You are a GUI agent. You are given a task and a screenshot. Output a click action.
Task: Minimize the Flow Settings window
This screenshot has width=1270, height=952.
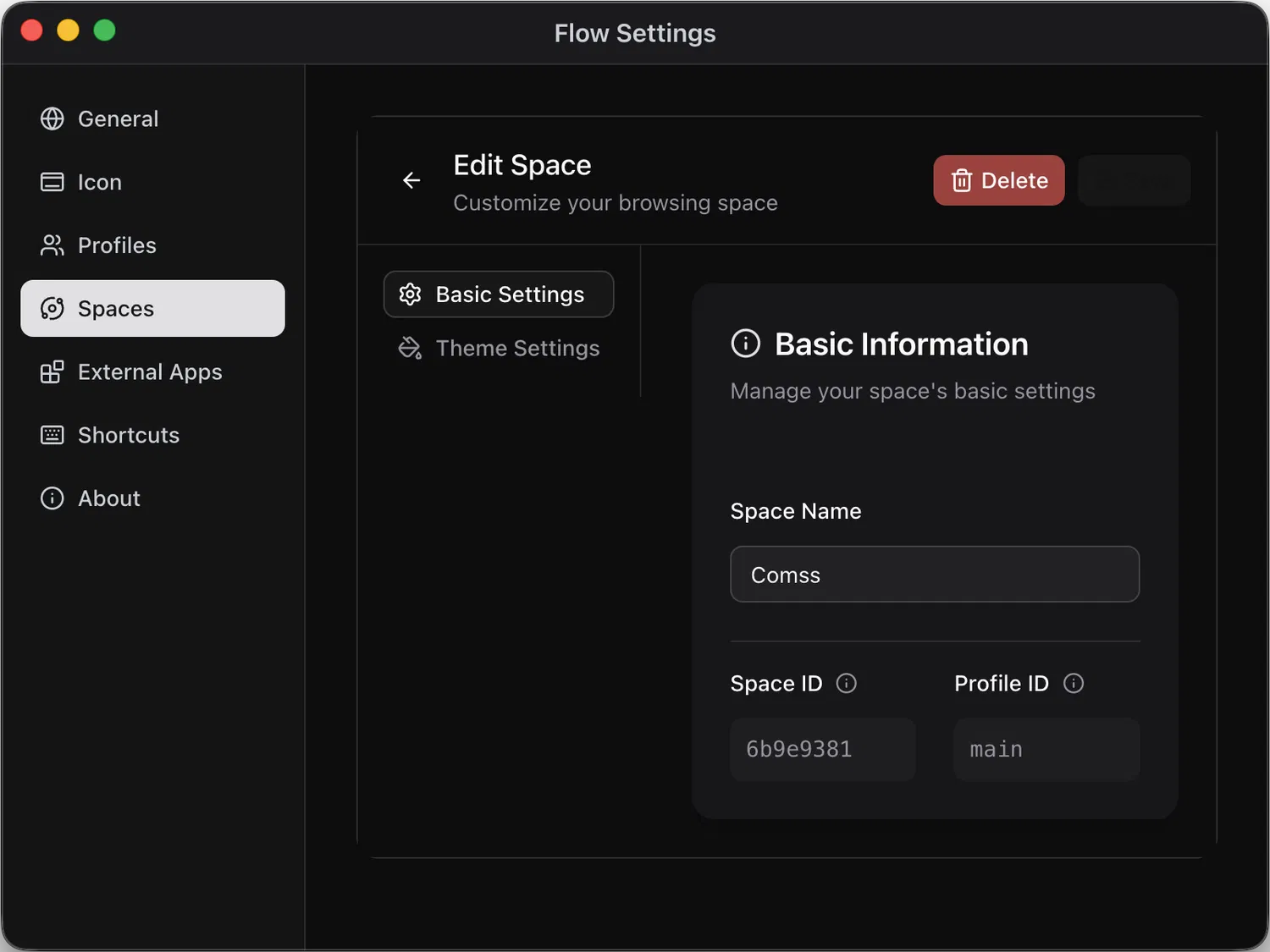click(x=68, y=30)
